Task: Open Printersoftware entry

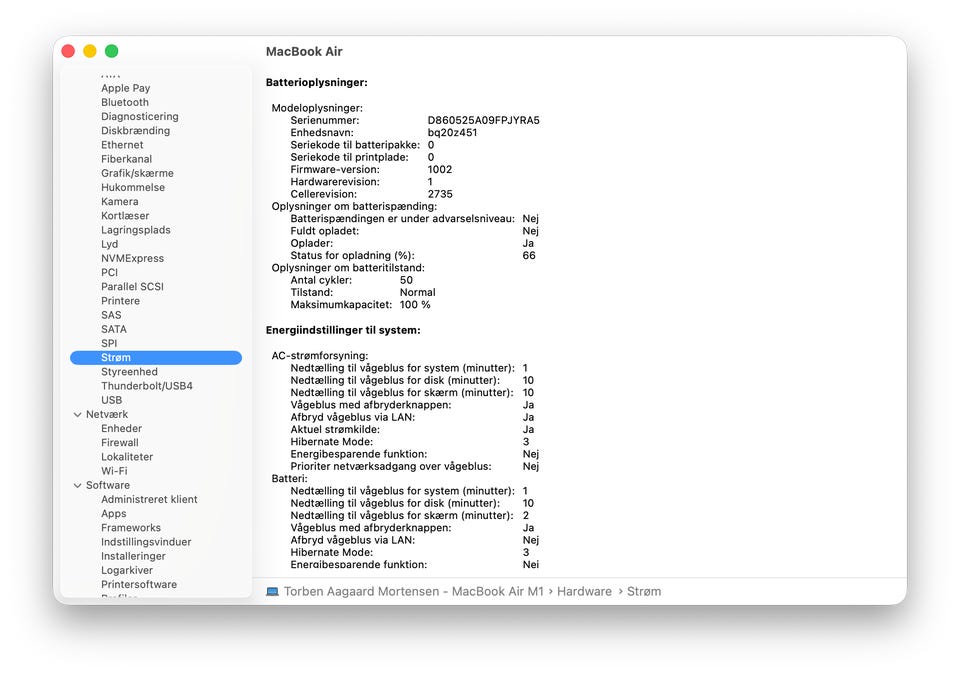Action: tap(139, 584)
